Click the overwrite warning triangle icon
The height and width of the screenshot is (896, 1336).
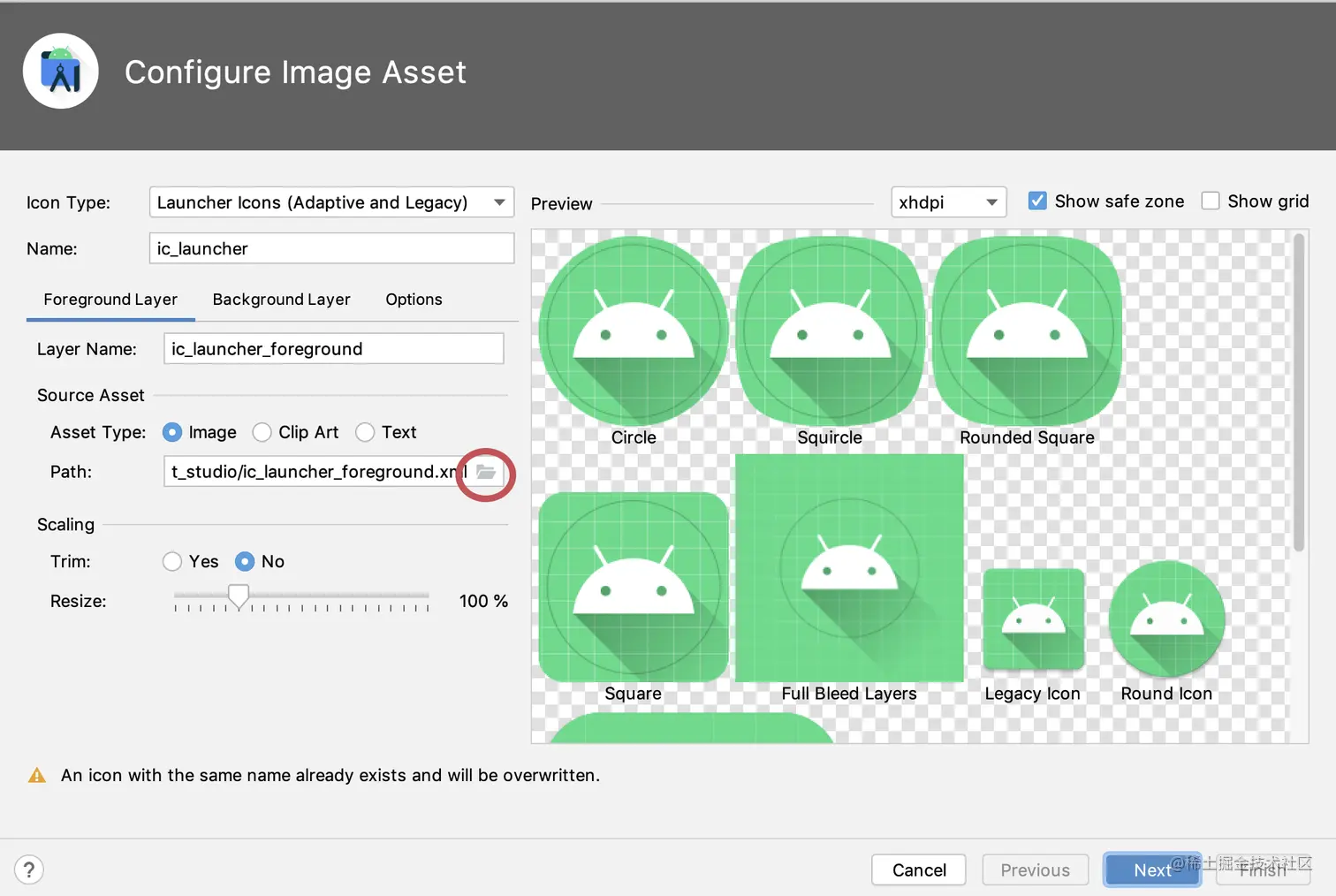pos(37,776)
